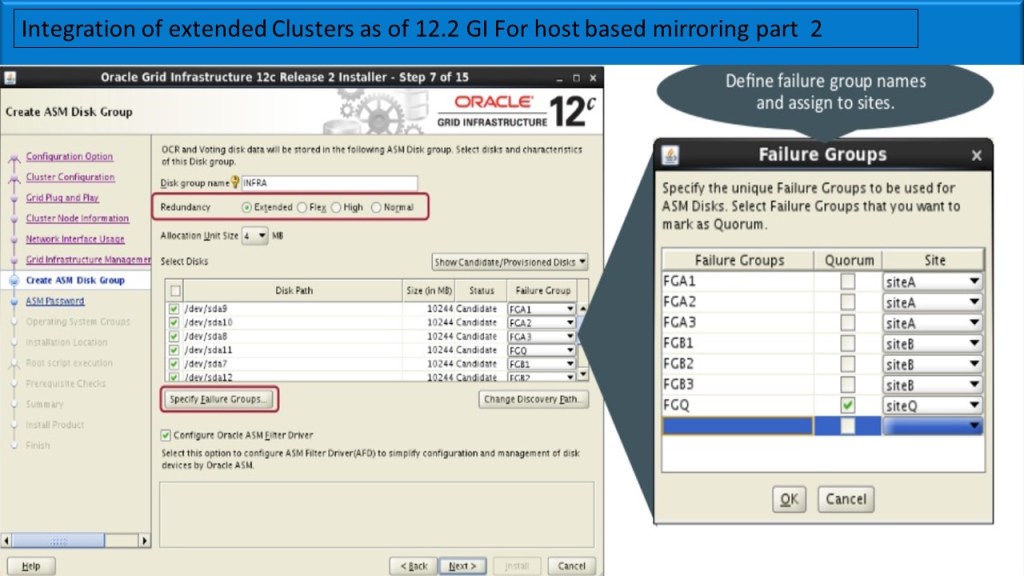Image resolution: width=1024 pixels, height=576 pixels.
Task: Expand Show Candidate/Provisioned Disks dropdown
Action: pos(510,262)
